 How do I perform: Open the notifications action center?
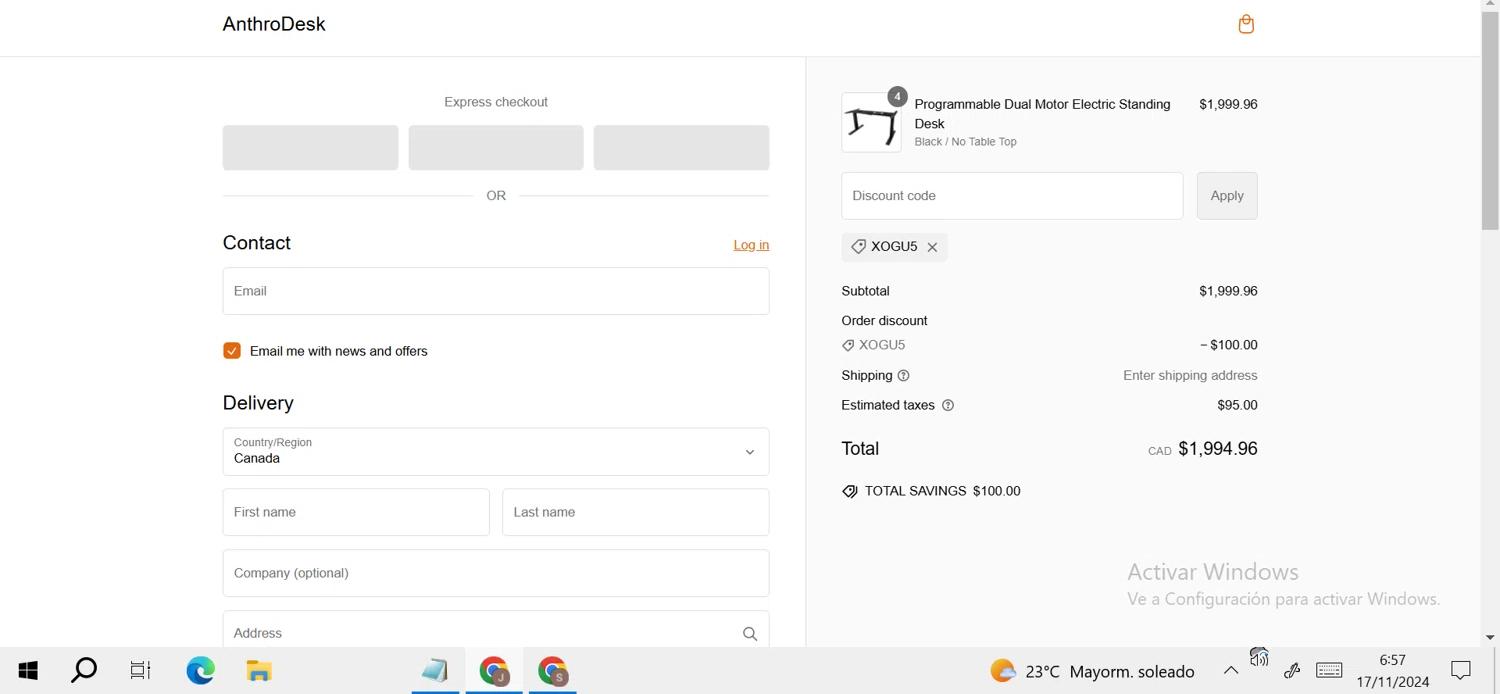(x=1461, y=671)
